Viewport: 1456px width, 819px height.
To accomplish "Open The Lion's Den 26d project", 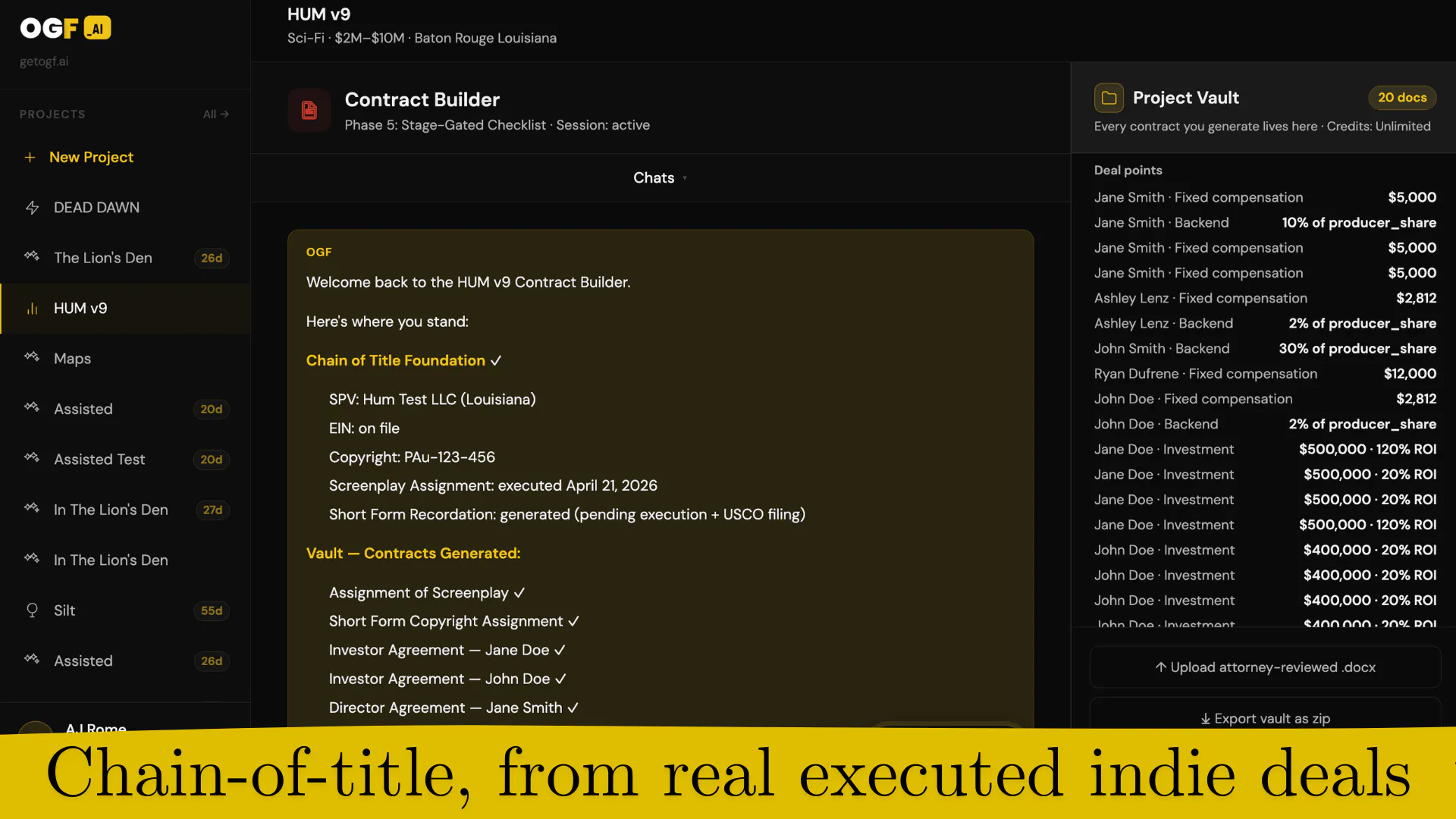I will click(125, 258).
